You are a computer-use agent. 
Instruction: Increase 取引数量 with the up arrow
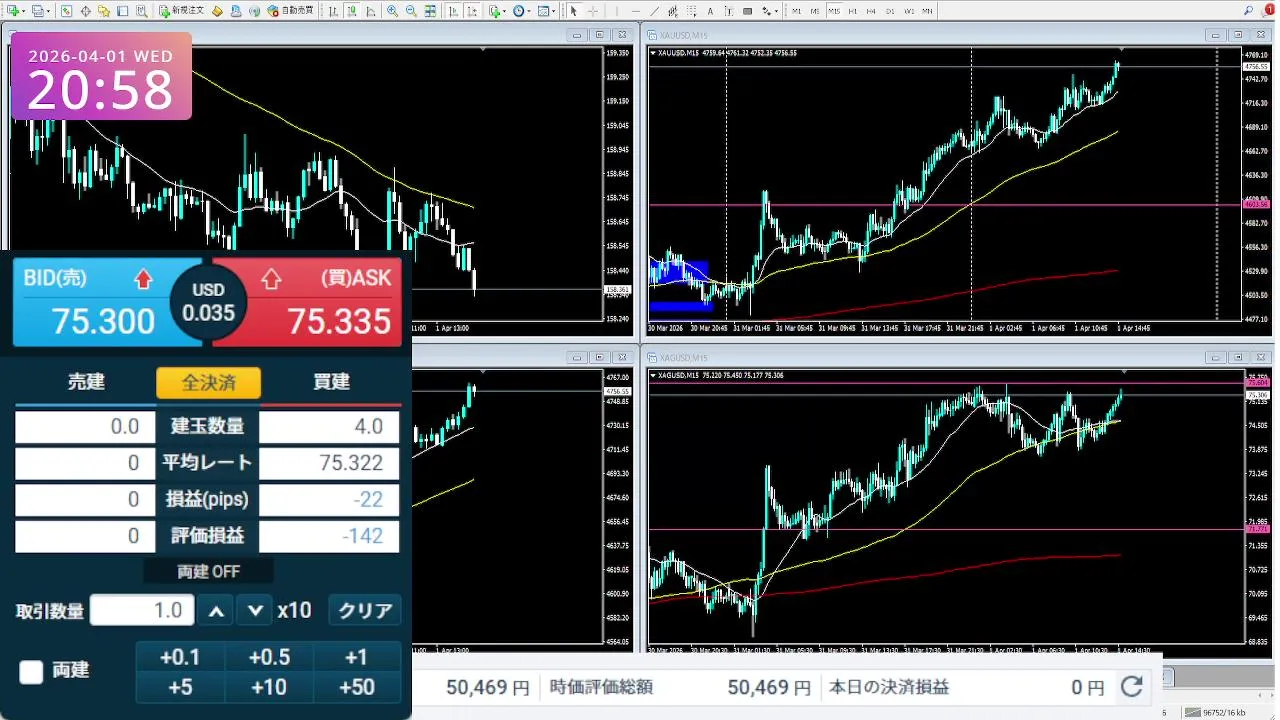(217, 610)
